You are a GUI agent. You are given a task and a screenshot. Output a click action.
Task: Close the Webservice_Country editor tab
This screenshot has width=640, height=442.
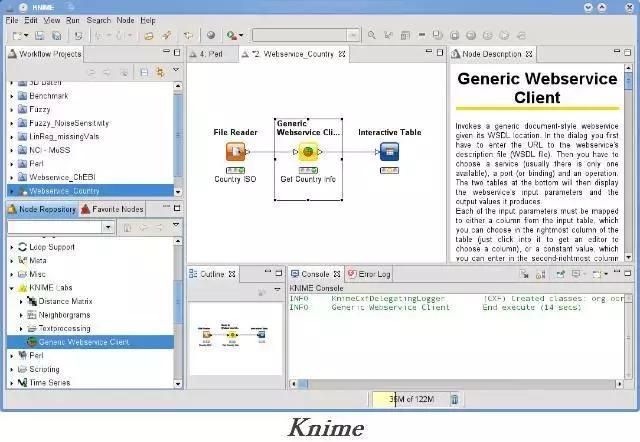tap(342, 54)
